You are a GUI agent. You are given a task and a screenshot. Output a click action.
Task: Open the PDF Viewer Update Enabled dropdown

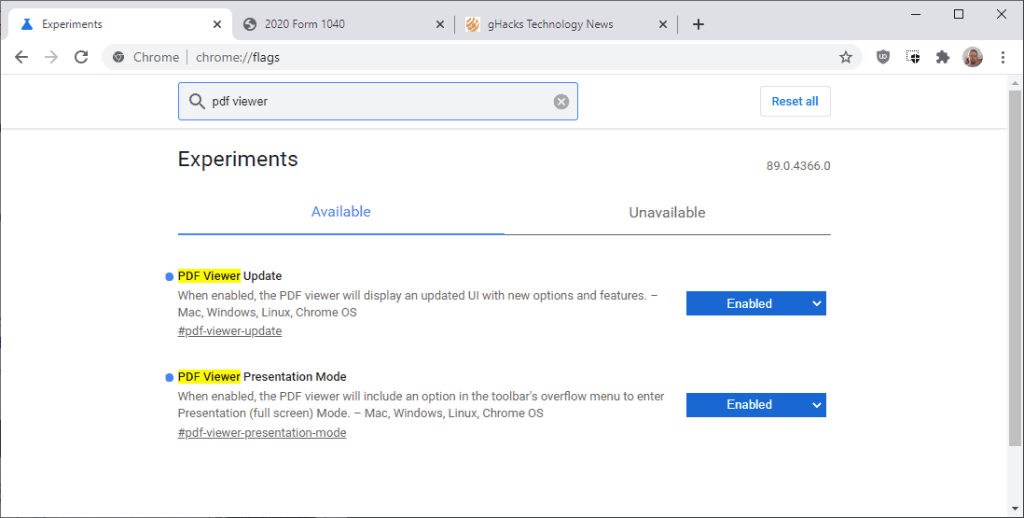tap(756, 303)
